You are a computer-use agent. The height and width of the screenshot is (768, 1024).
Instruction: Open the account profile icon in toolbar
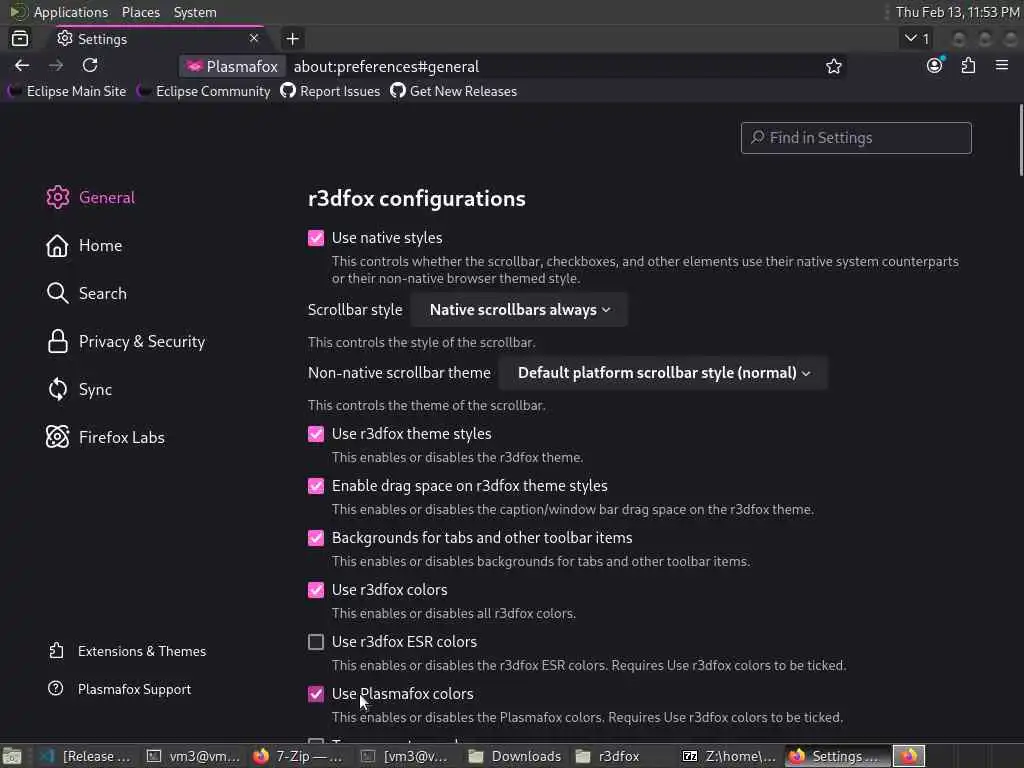coord(935,65)
